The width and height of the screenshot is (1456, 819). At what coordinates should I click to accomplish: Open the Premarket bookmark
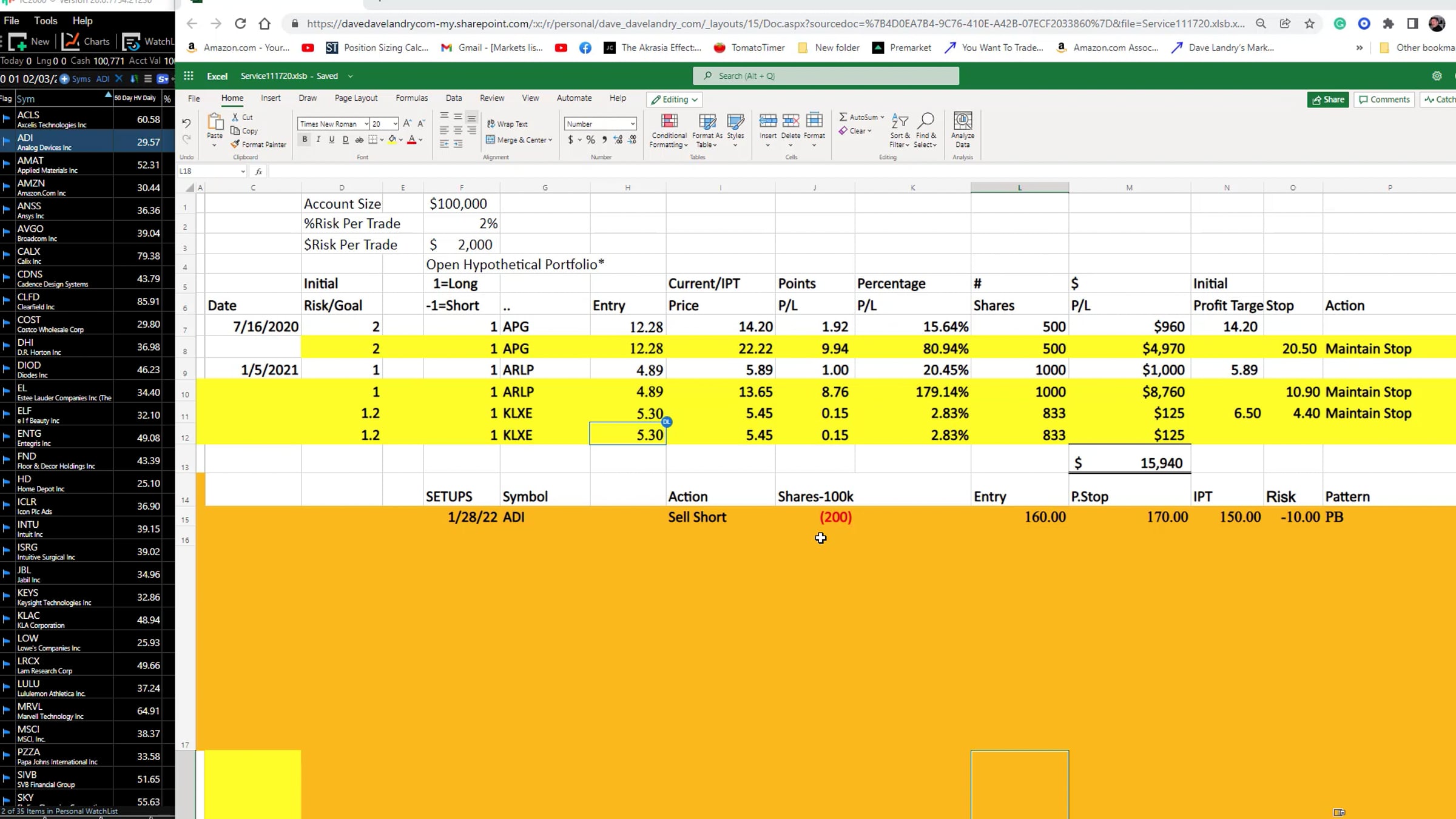902,47
